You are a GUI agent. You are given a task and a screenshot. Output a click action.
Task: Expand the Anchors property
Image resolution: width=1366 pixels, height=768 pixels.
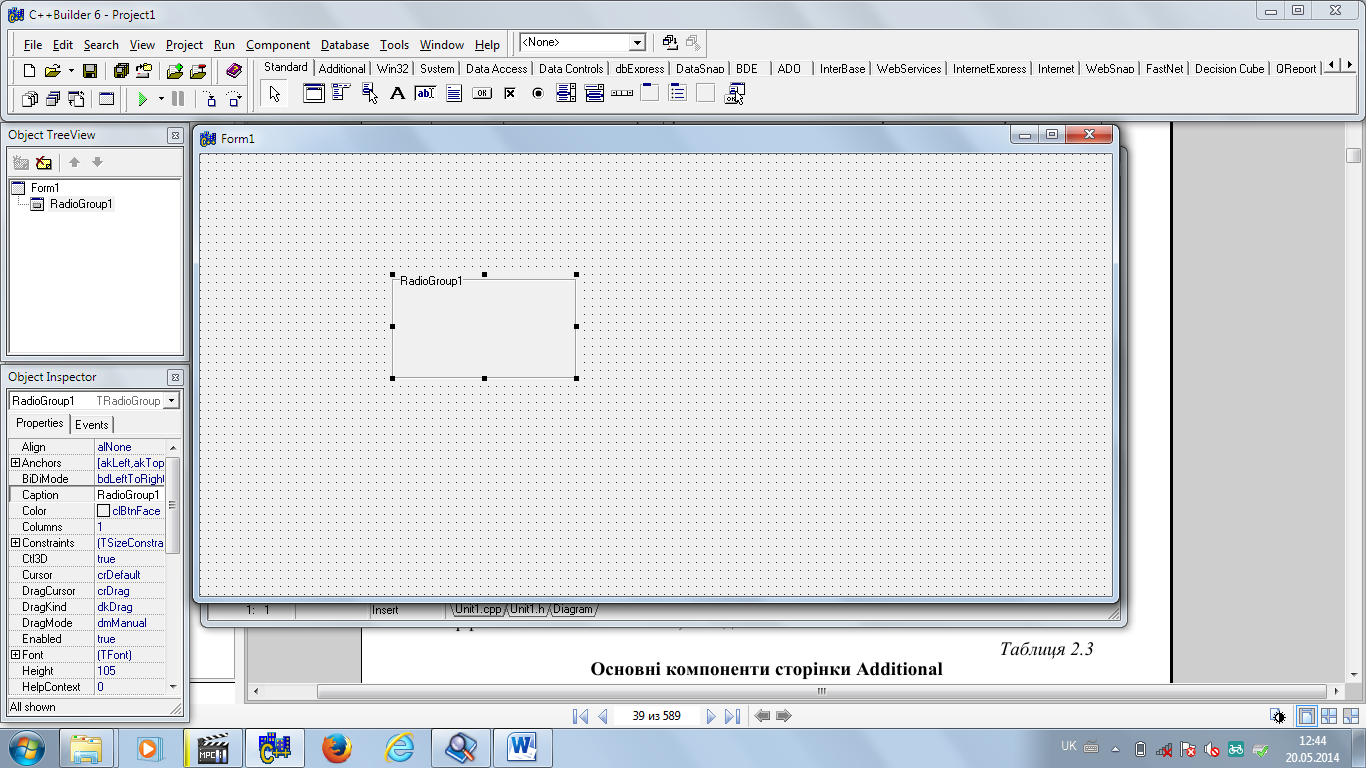[x=15, y=463]
